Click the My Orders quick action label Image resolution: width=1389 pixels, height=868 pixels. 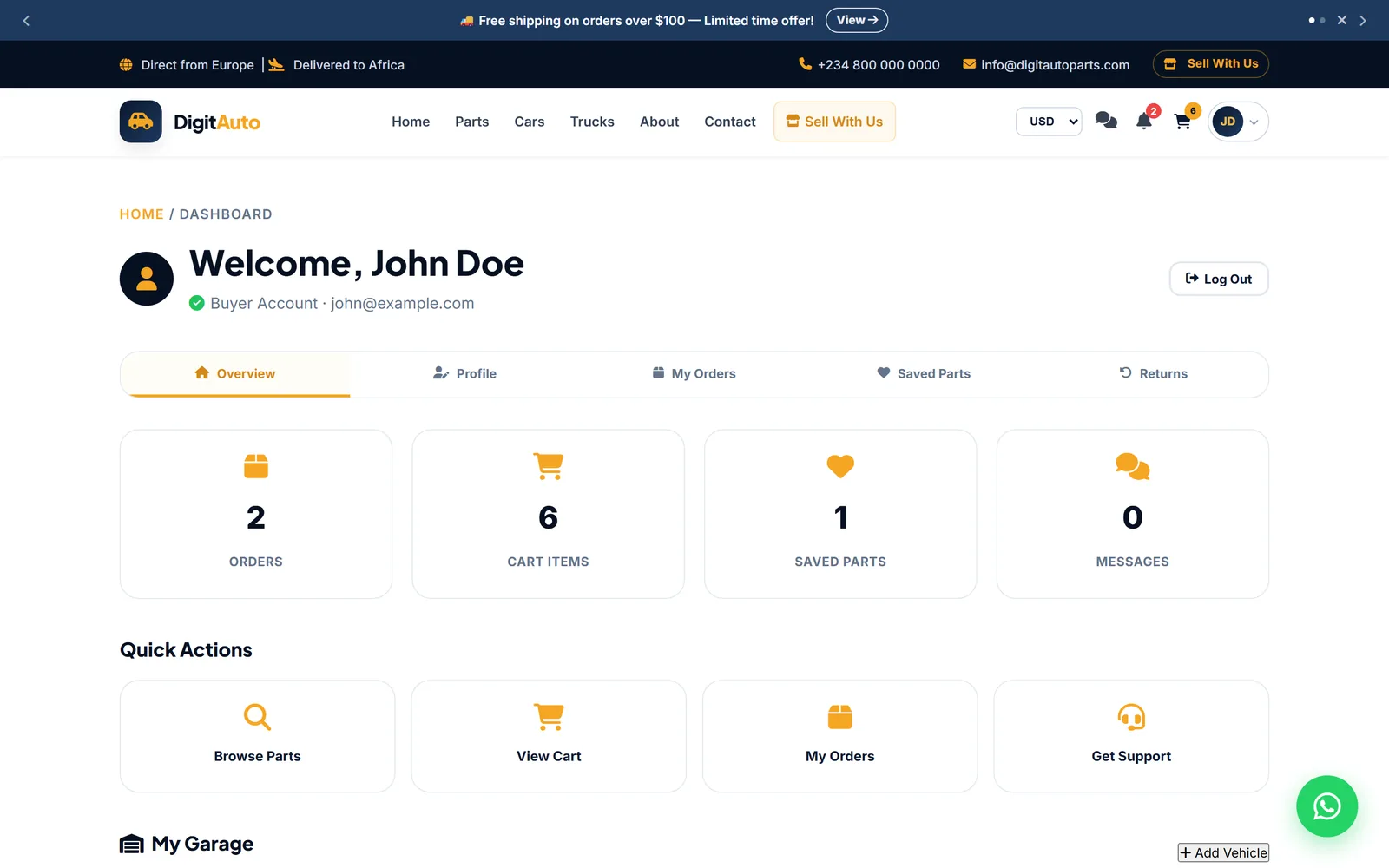tap(840, 757)
